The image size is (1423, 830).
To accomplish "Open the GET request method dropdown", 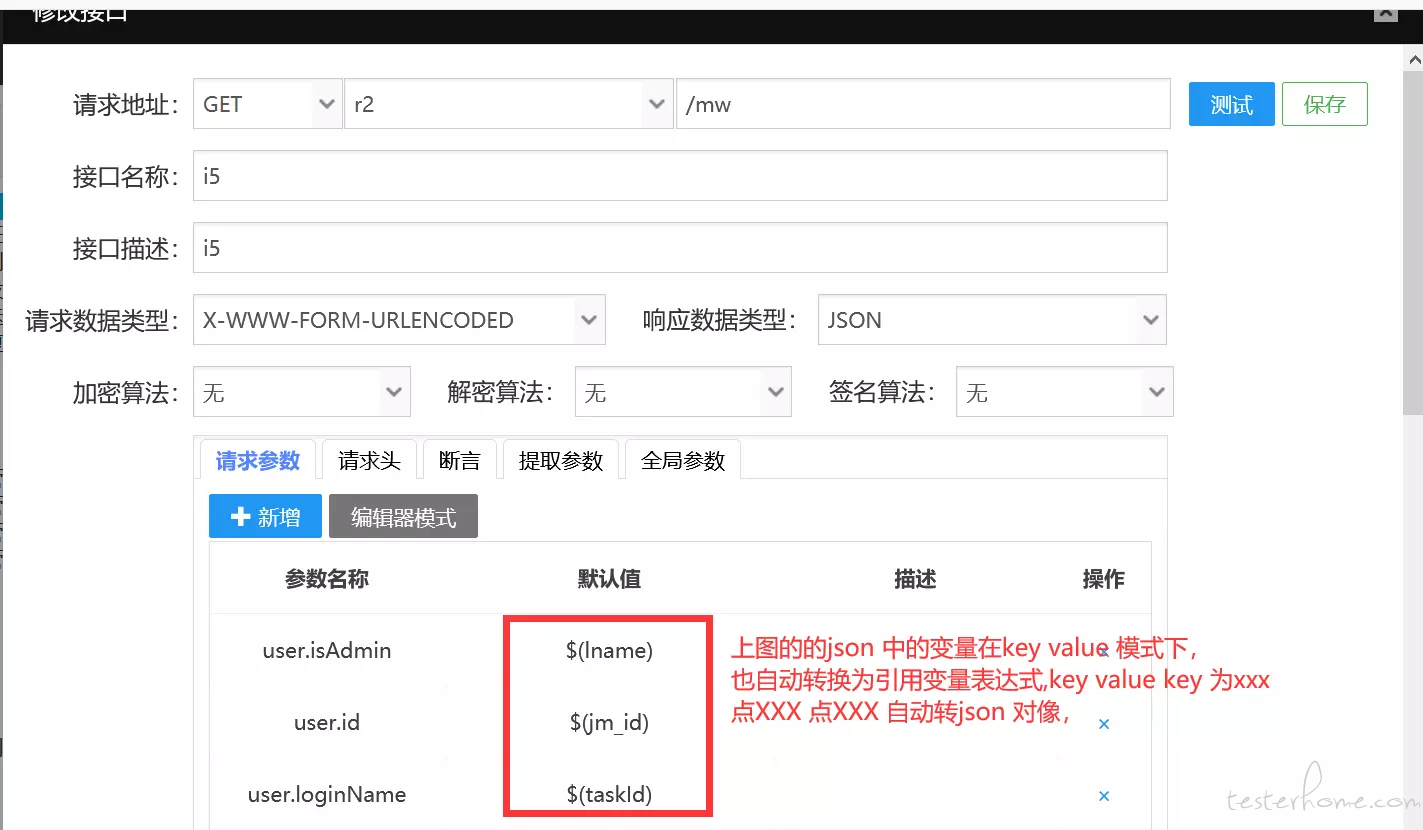I will 267,104.
